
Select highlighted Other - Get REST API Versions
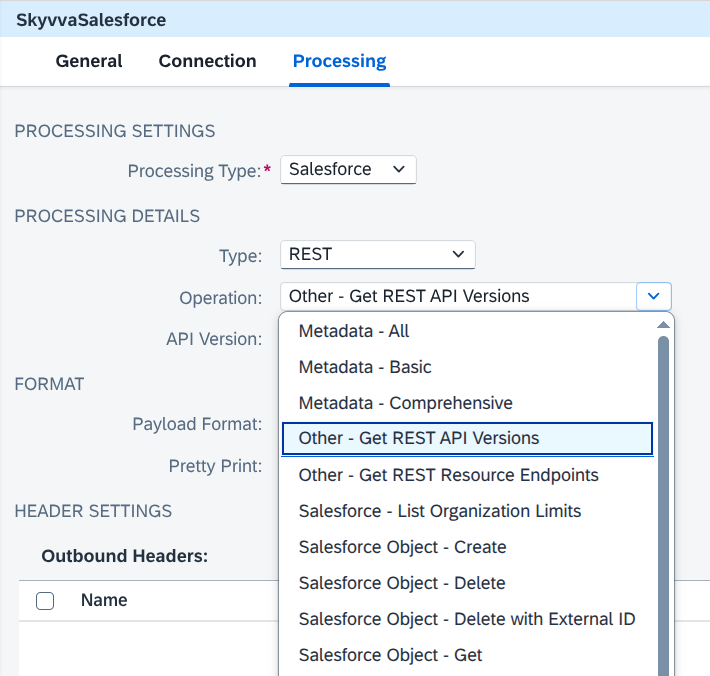click(x=467, y=438)
